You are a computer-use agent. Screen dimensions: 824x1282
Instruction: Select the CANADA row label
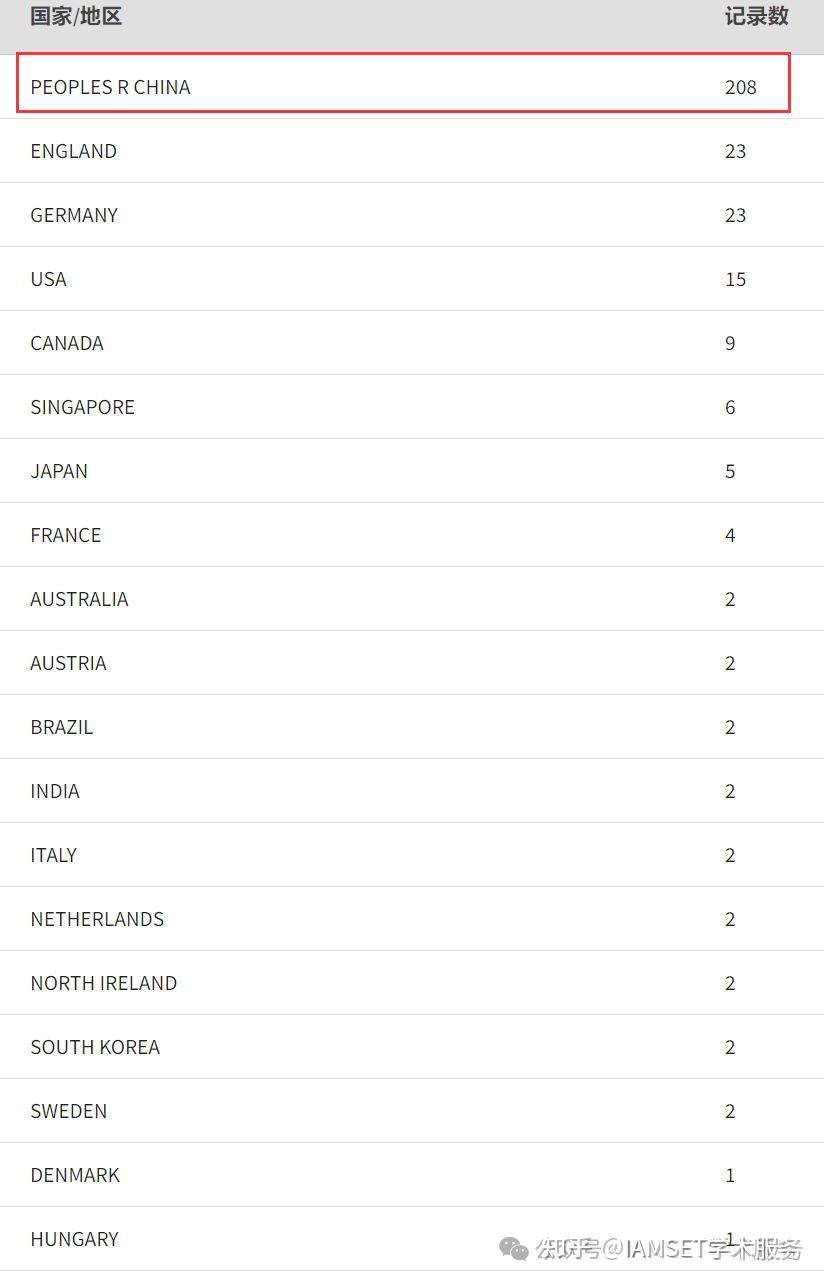[x=67, y=343]
